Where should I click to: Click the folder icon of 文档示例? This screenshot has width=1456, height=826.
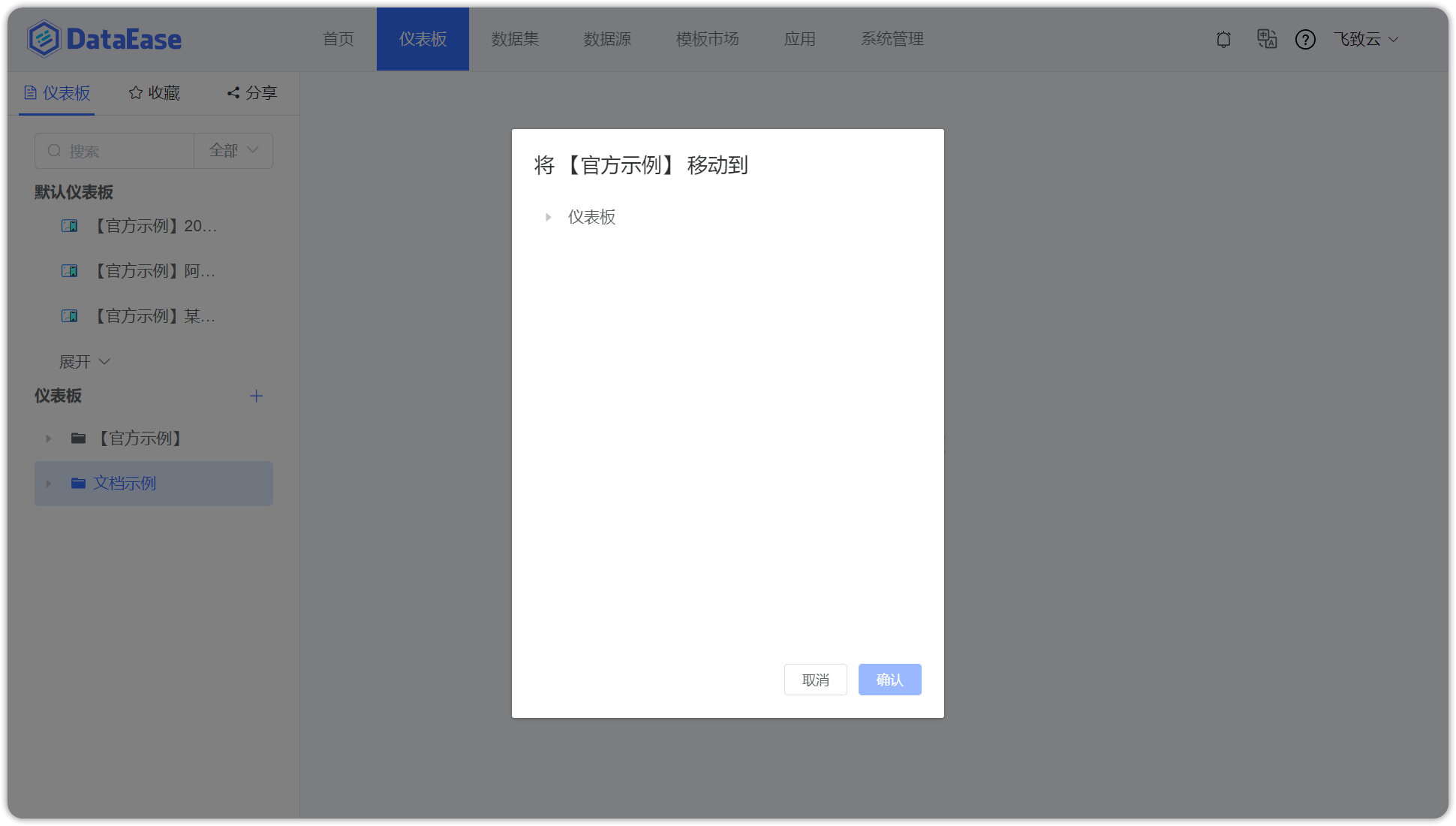(78, 484)
